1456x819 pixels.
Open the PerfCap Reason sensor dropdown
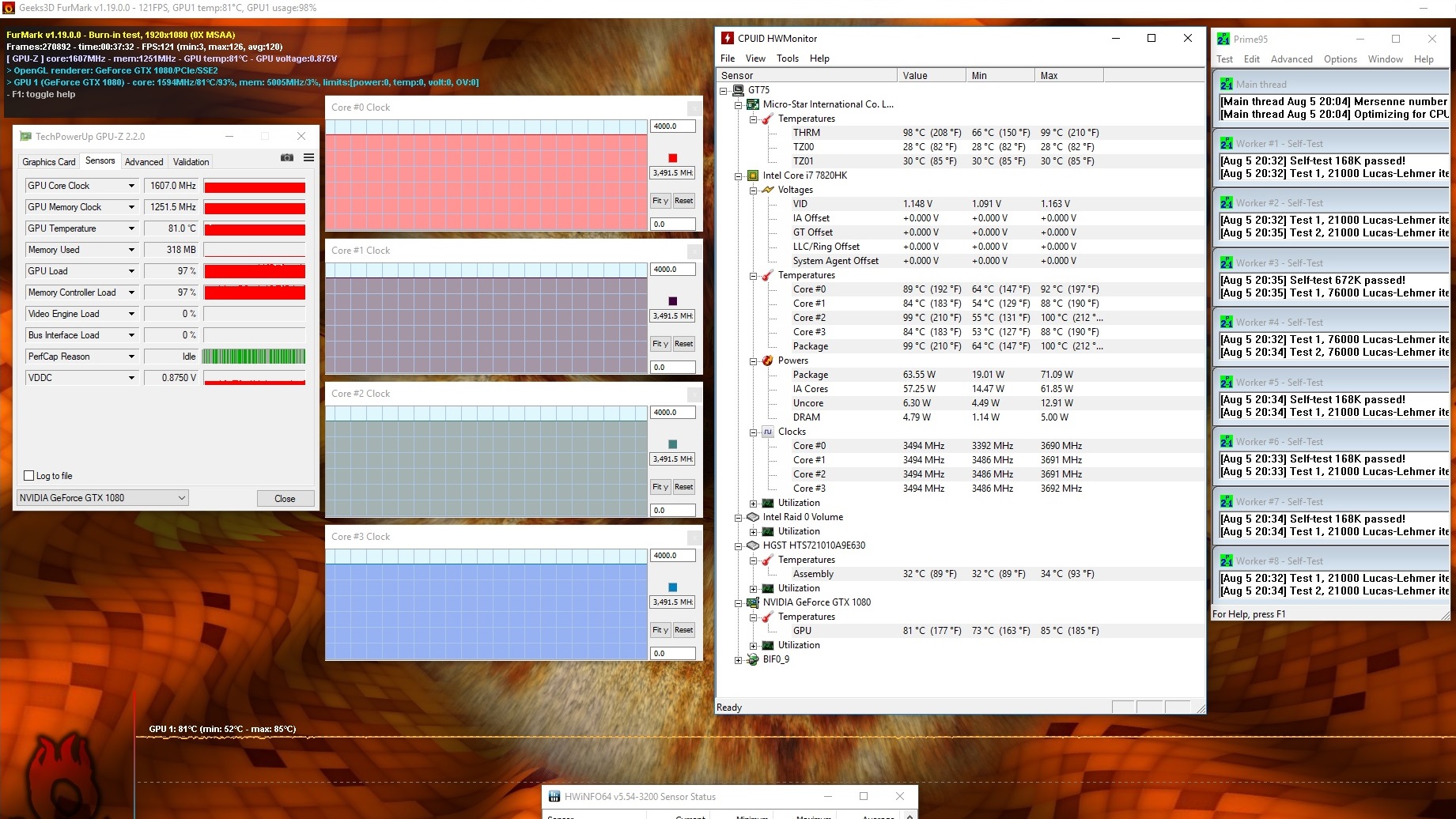tap(131, 357)
